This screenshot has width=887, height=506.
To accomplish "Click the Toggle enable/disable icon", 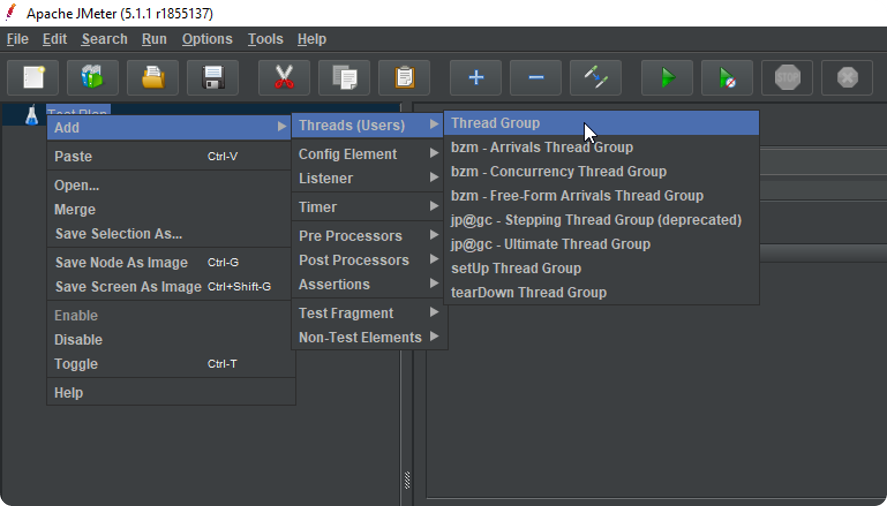I will pyautogui.click(x=596, y=78).
